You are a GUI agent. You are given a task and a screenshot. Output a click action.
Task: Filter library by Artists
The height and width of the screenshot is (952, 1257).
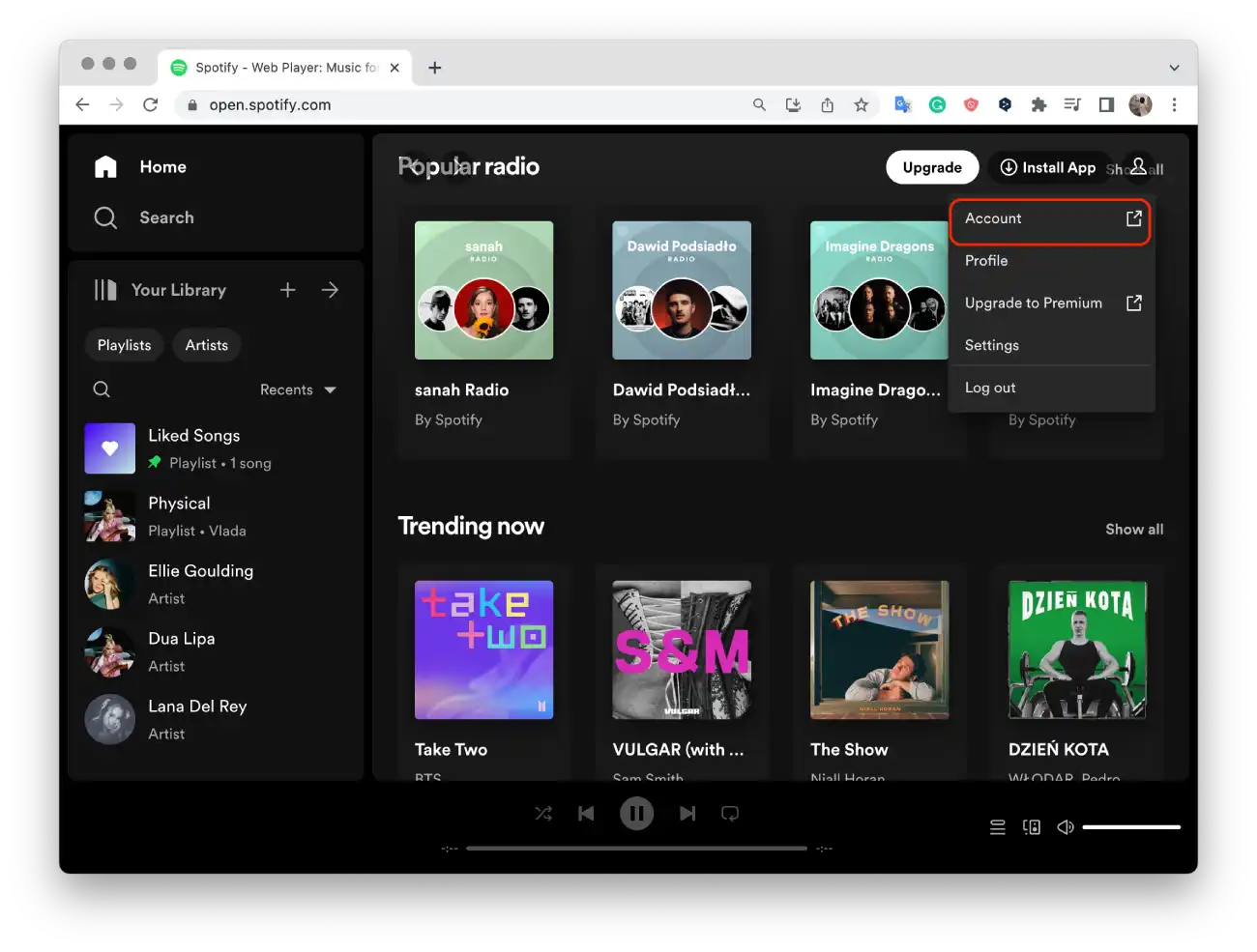point(207,345)
